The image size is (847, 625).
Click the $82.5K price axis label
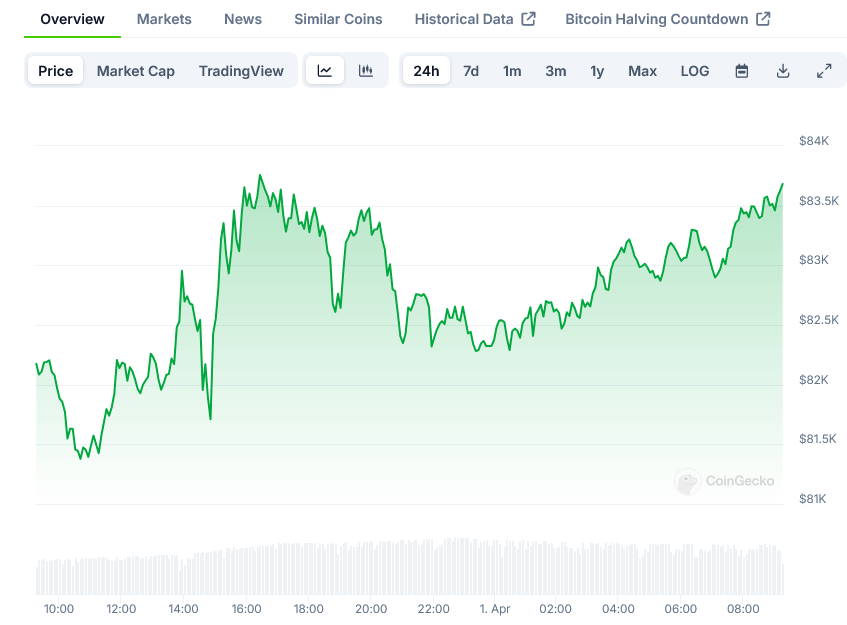click(819, 320)
